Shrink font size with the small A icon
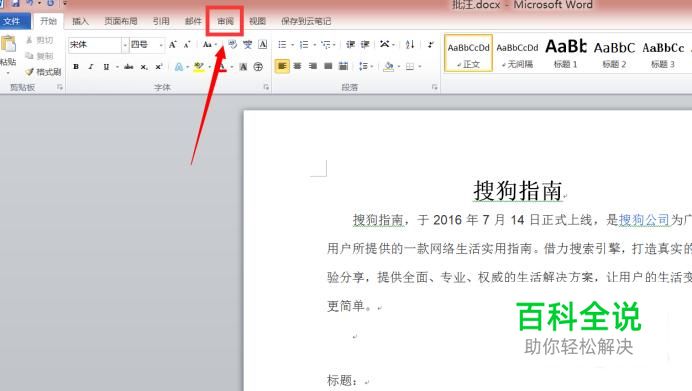 coord(187,45)
